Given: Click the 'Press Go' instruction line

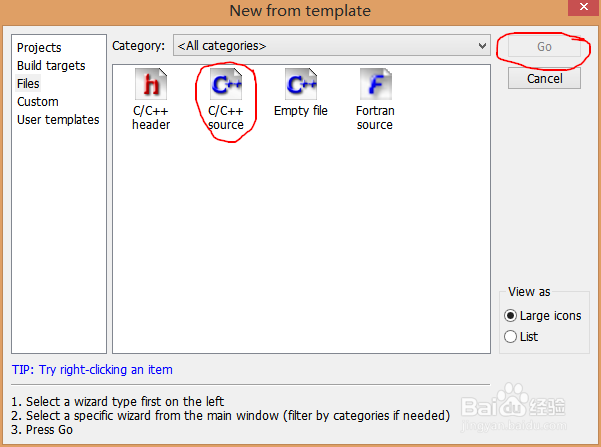Looking at the screenshot, I should pyautogui.click(x=42, y=430).
